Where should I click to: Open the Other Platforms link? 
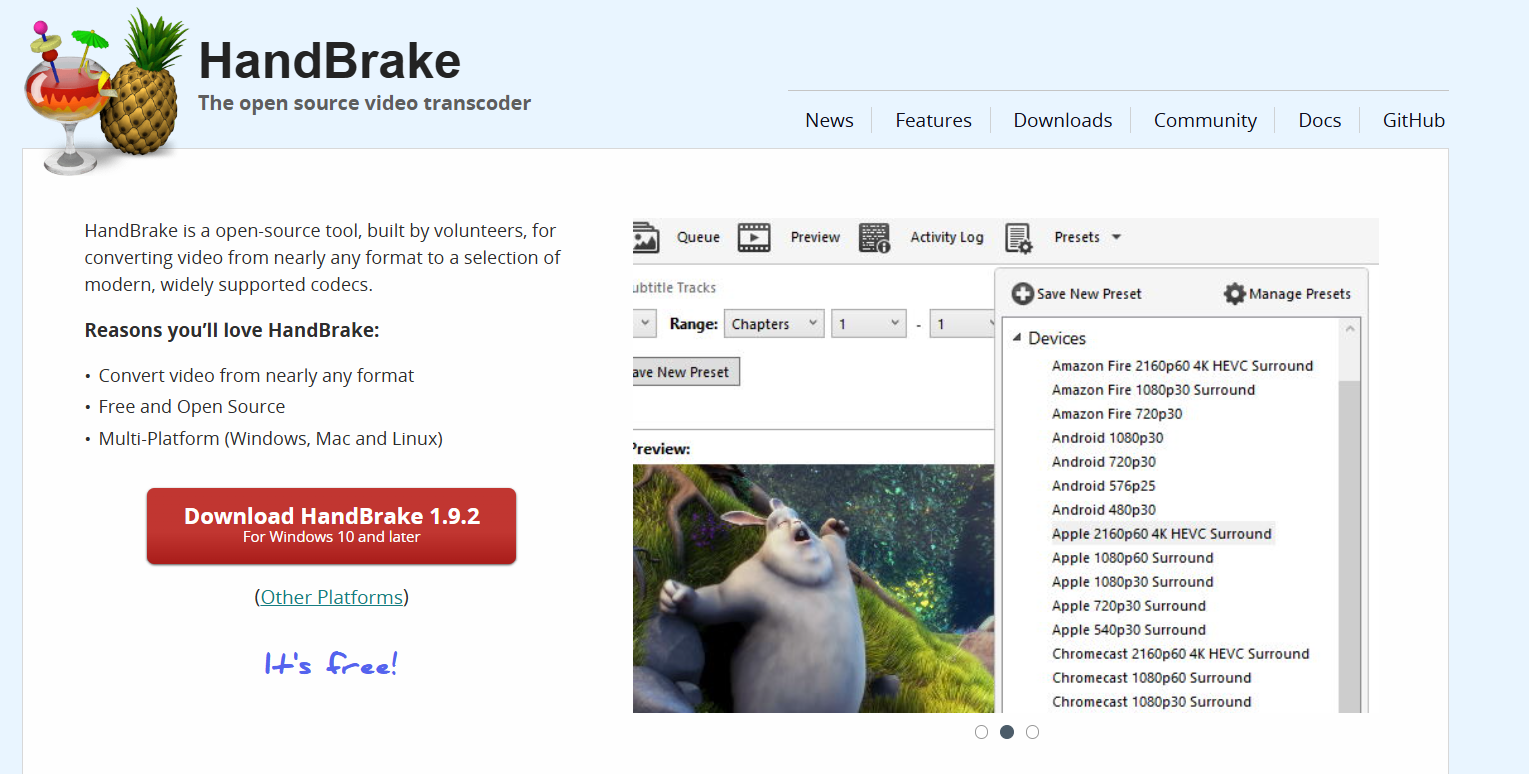332,597
